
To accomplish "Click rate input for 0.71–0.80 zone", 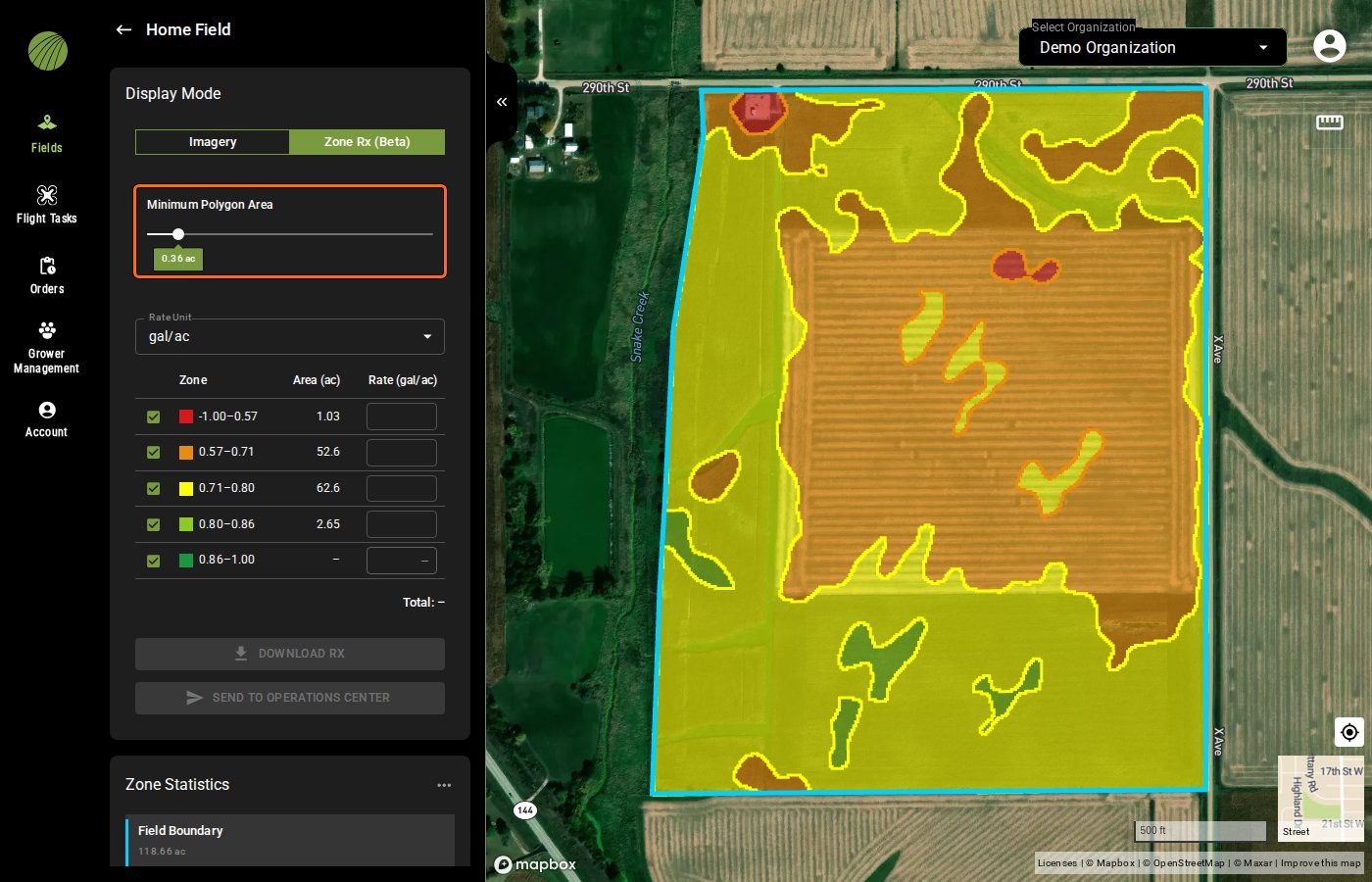I will (402, 488).
